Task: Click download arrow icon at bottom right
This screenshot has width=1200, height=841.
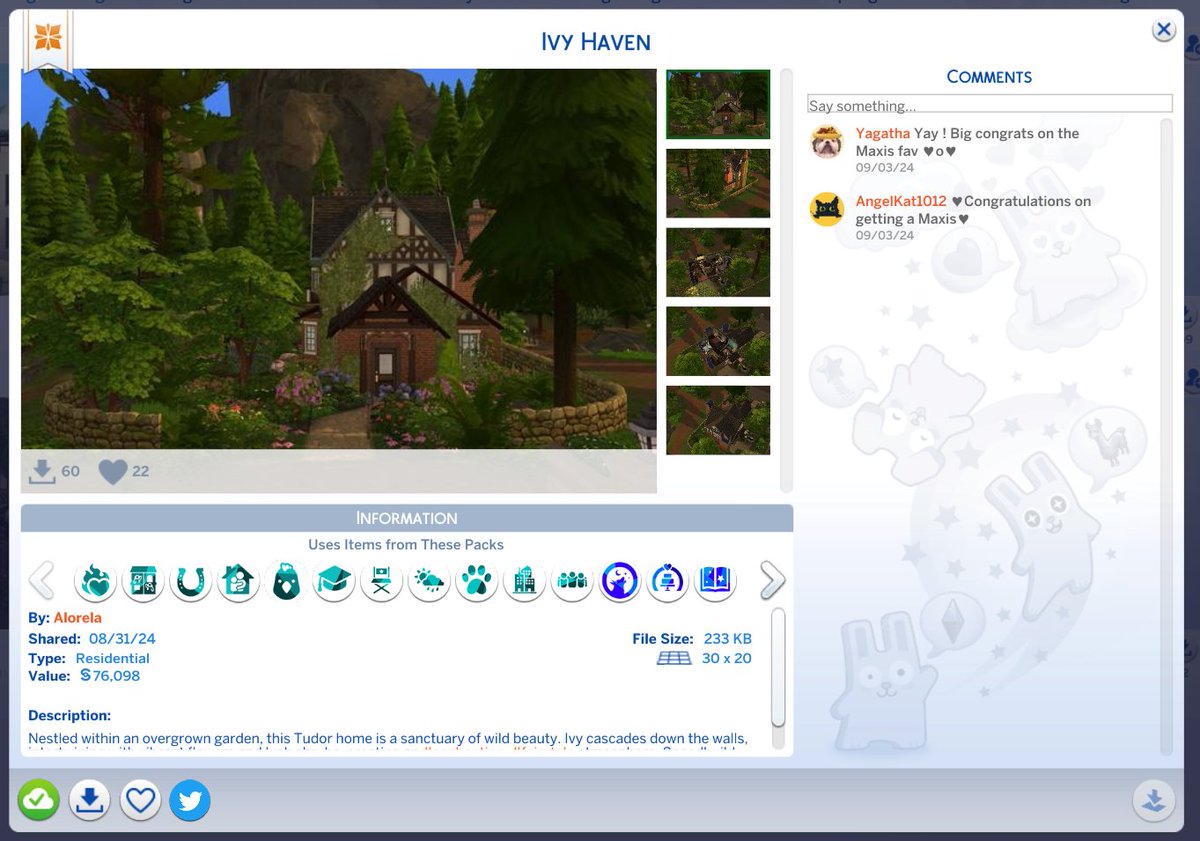Action: tap(1153, 800)
